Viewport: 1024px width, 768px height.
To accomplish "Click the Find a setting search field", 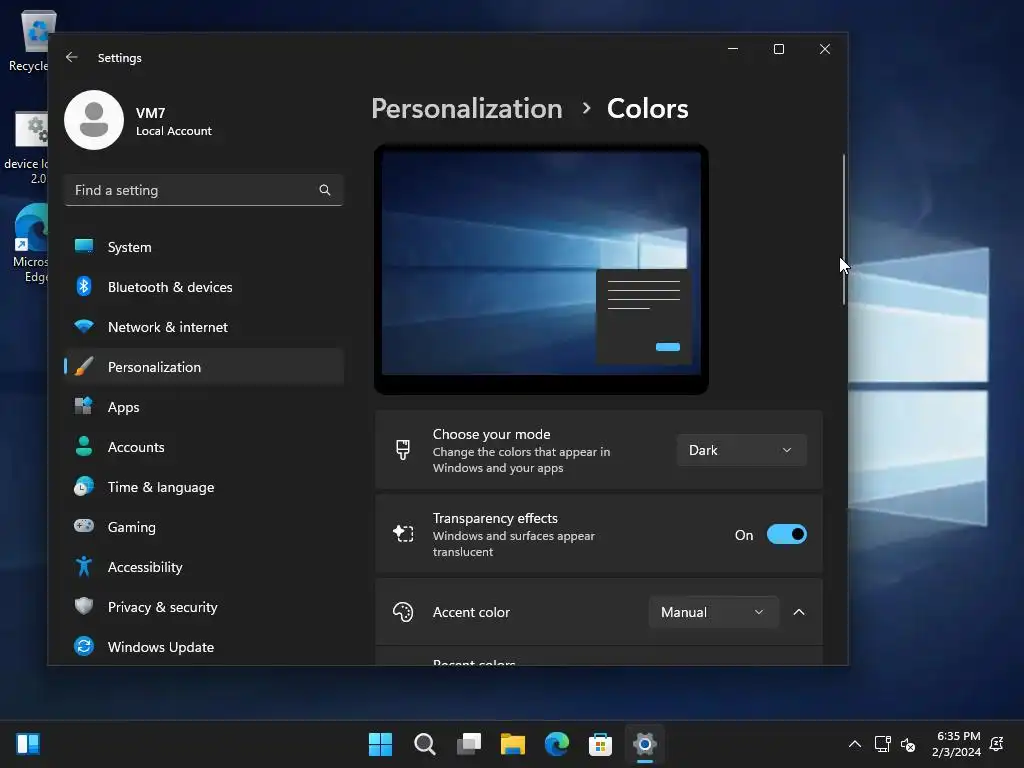I will pos(204,190).
